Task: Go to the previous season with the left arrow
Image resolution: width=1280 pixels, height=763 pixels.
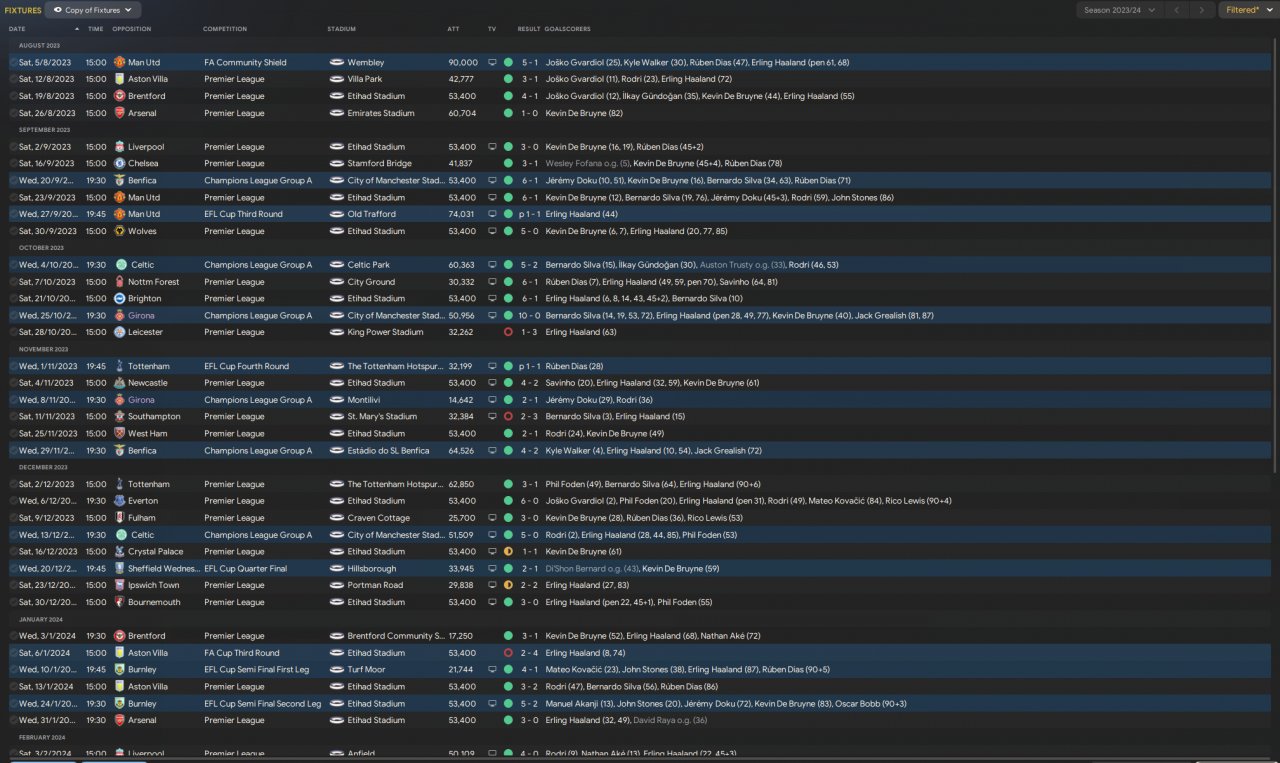Action: [1178, 10]
